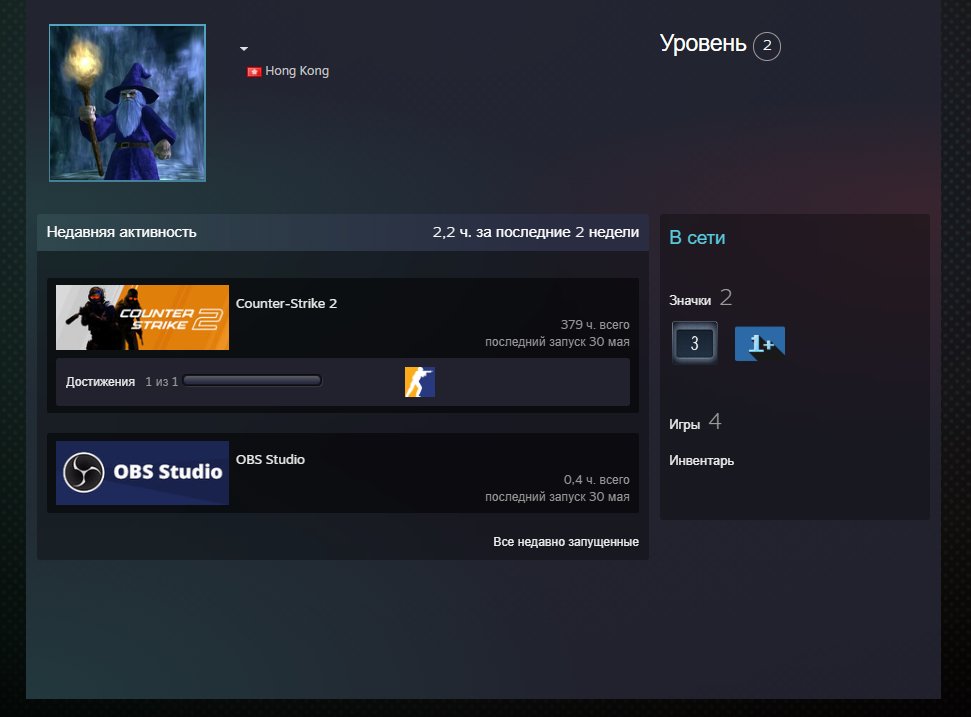Click the Counter-Strike achievement icon
Viewport: 971px width, 717px height.
(420, 382)
